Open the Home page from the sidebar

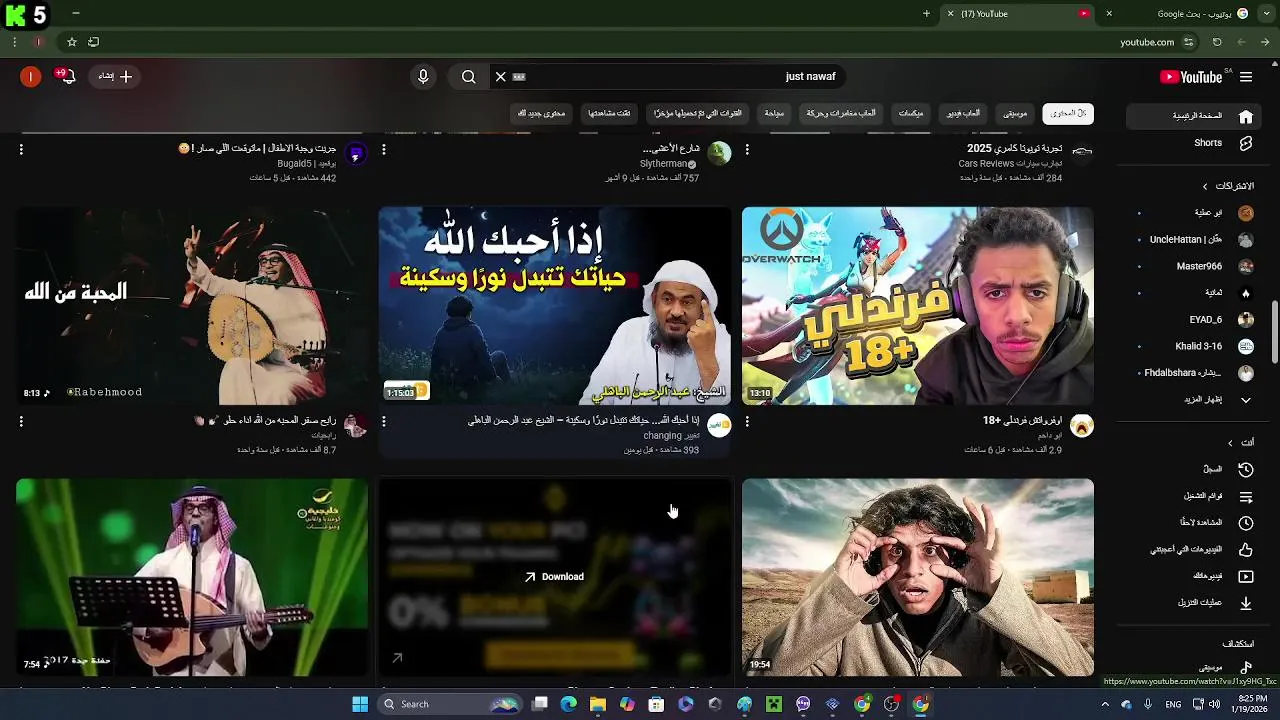(1193, 116)
